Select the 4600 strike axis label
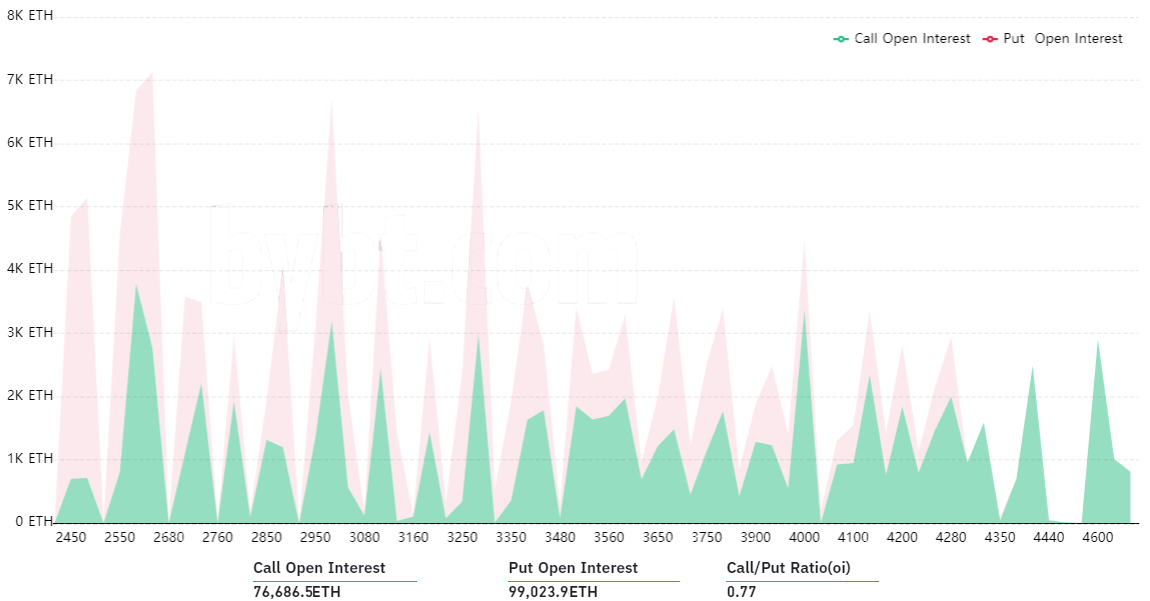 [x=1098, y=537]
